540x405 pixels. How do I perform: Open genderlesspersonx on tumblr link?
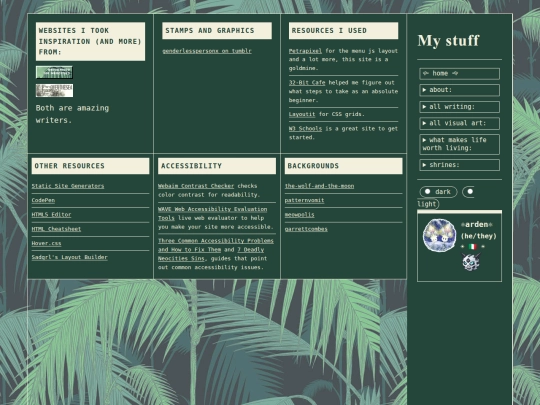(x=207, y=51)
